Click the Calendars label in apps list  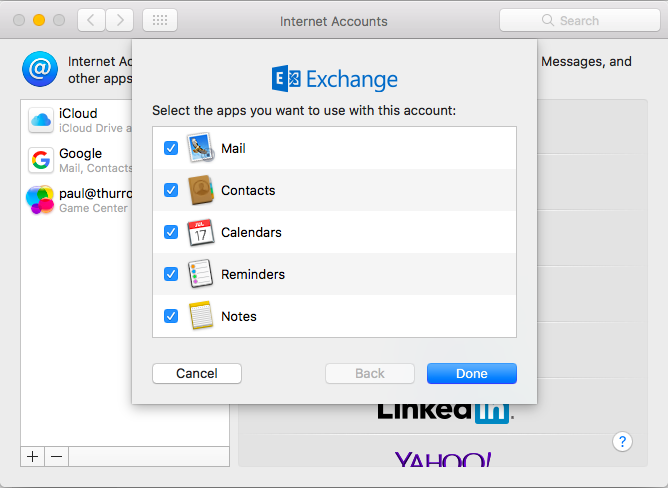tap(251, 232)
